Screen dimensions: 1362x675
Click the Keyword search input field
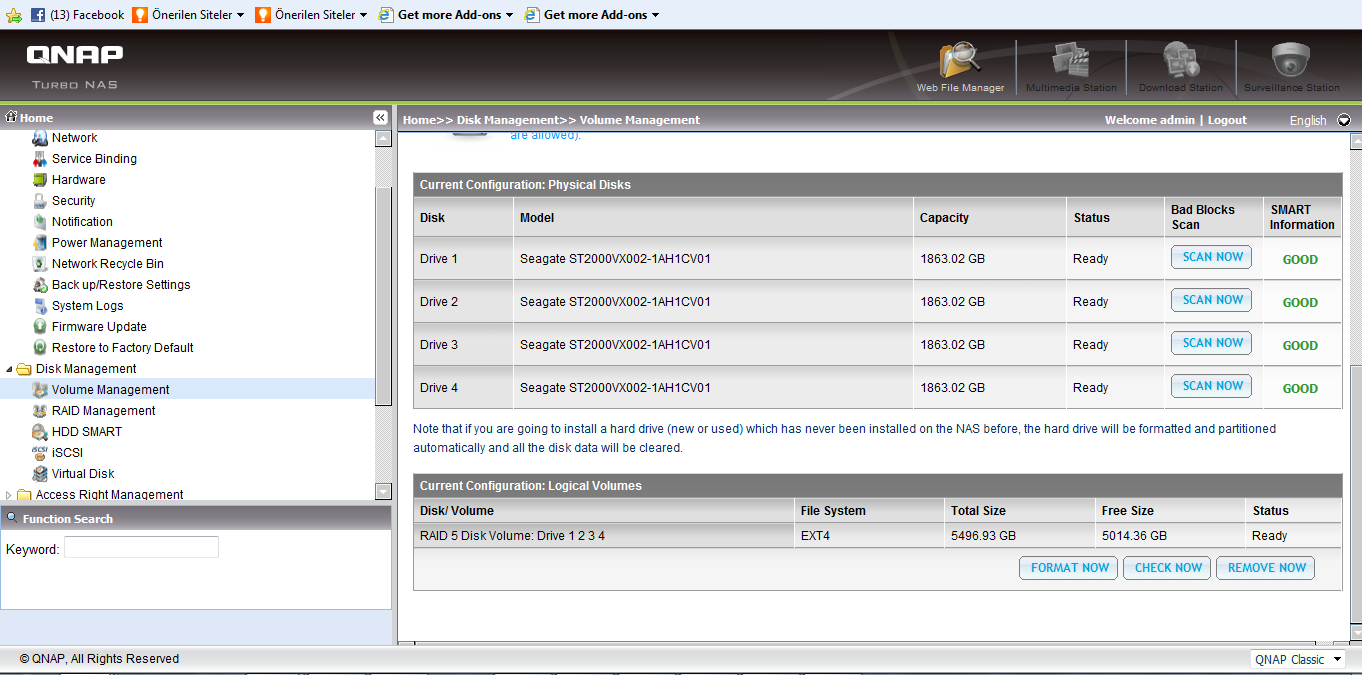coord(141,548)
